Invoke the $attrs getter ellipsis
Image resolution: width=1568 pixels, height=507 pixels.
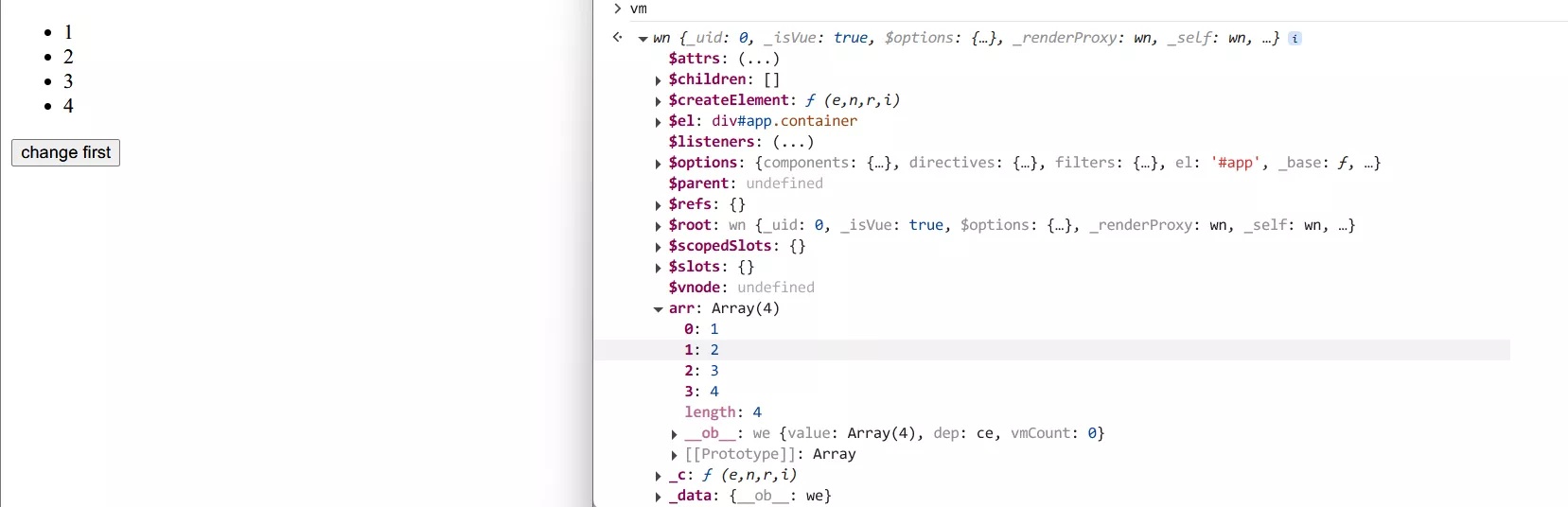click(759, 59)
